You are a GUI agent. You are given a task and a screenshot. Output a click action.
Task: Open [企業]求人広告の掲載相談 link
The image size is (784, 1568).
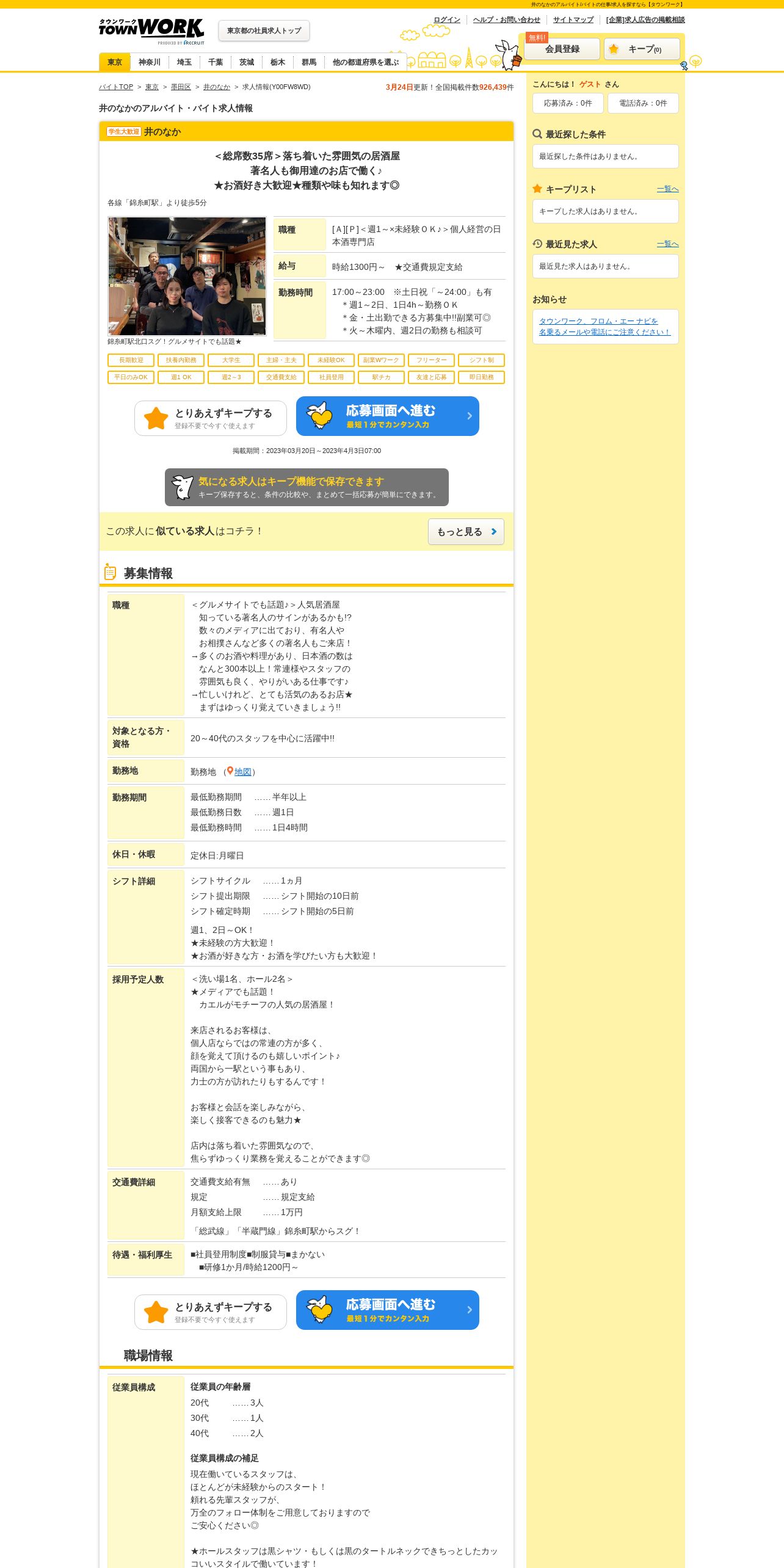click(x=645, y=20)
